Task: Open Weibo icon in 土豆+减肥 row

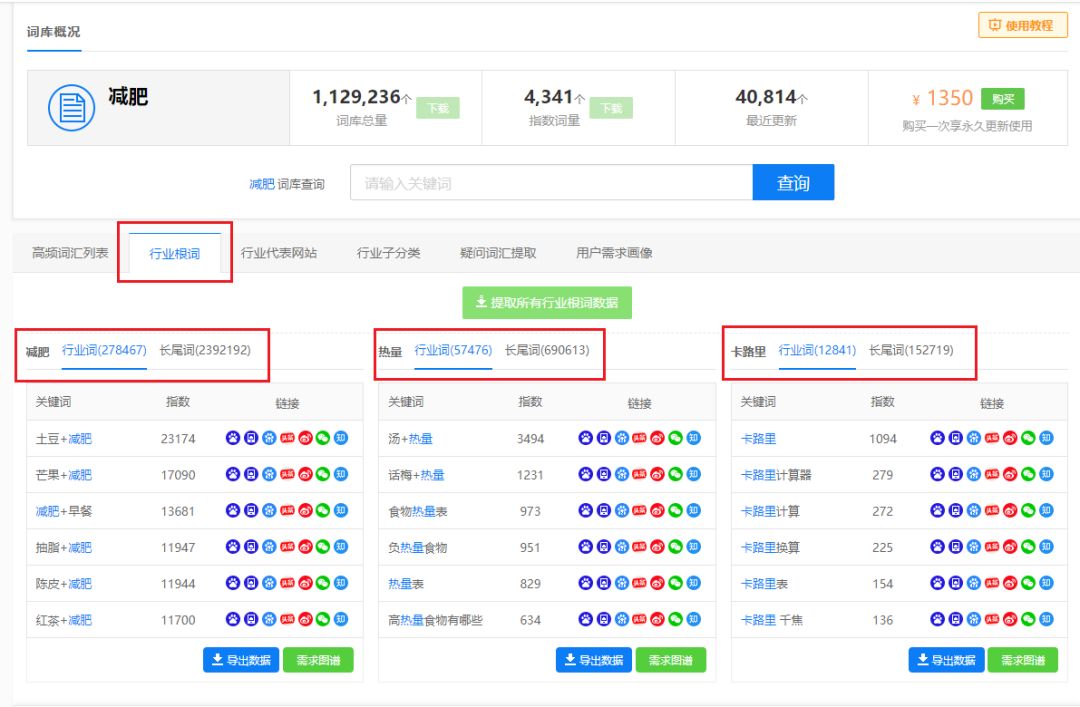Action: coord(305,438)
